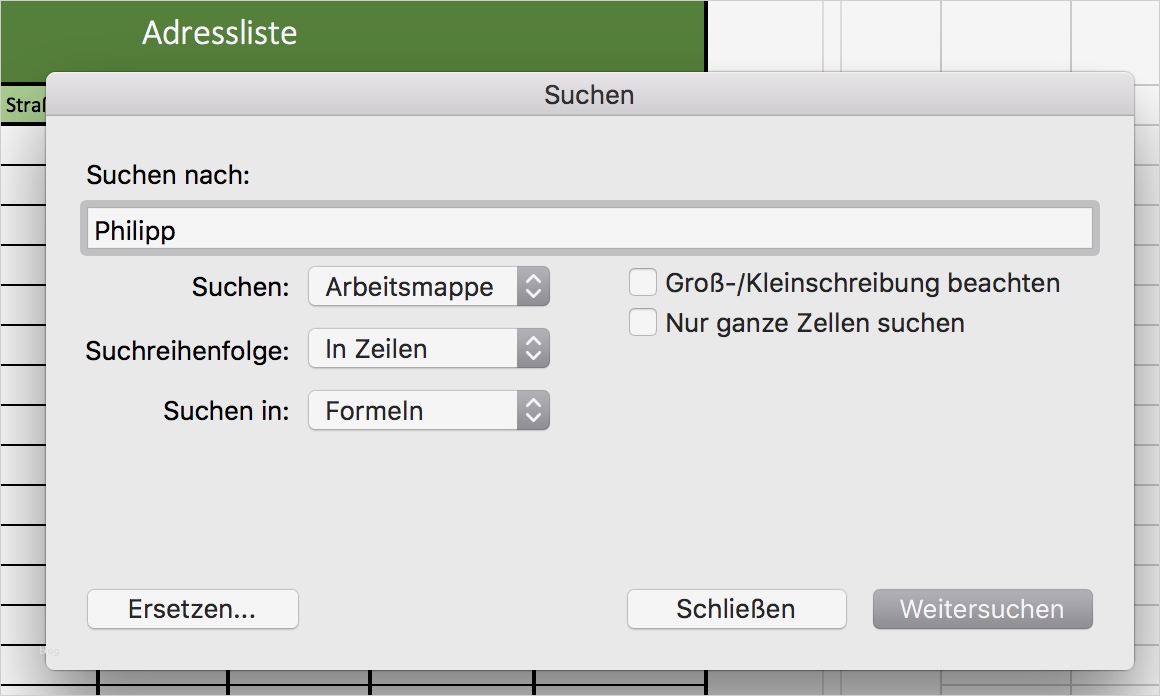Enable Groß-/Kleinschreibung beachten
The width and height of the screenshot is (1160, 696).
click(x=642, y=282)
